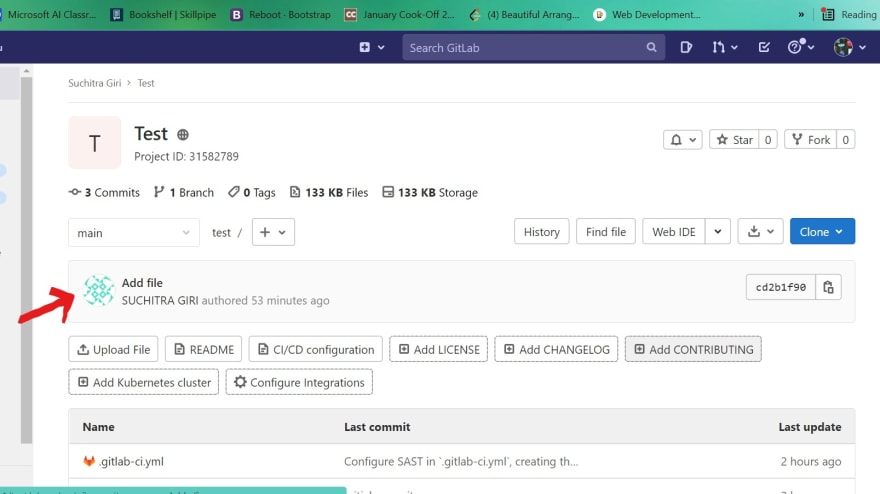Screen dimensions: 880x494
Task: Copy the commit SHA with clipboard icon
Action: [828, 287]
